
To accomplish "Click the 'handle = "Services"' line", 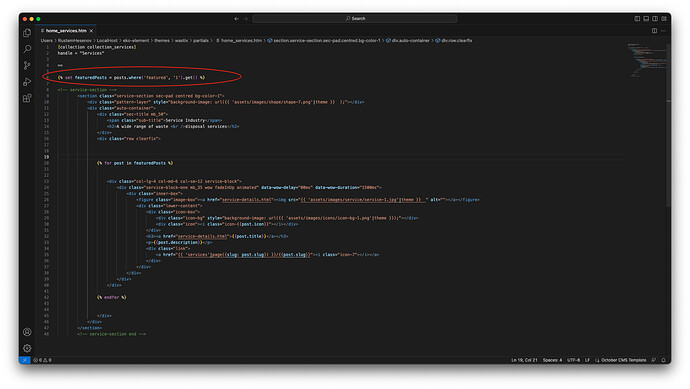I will 81,53.
